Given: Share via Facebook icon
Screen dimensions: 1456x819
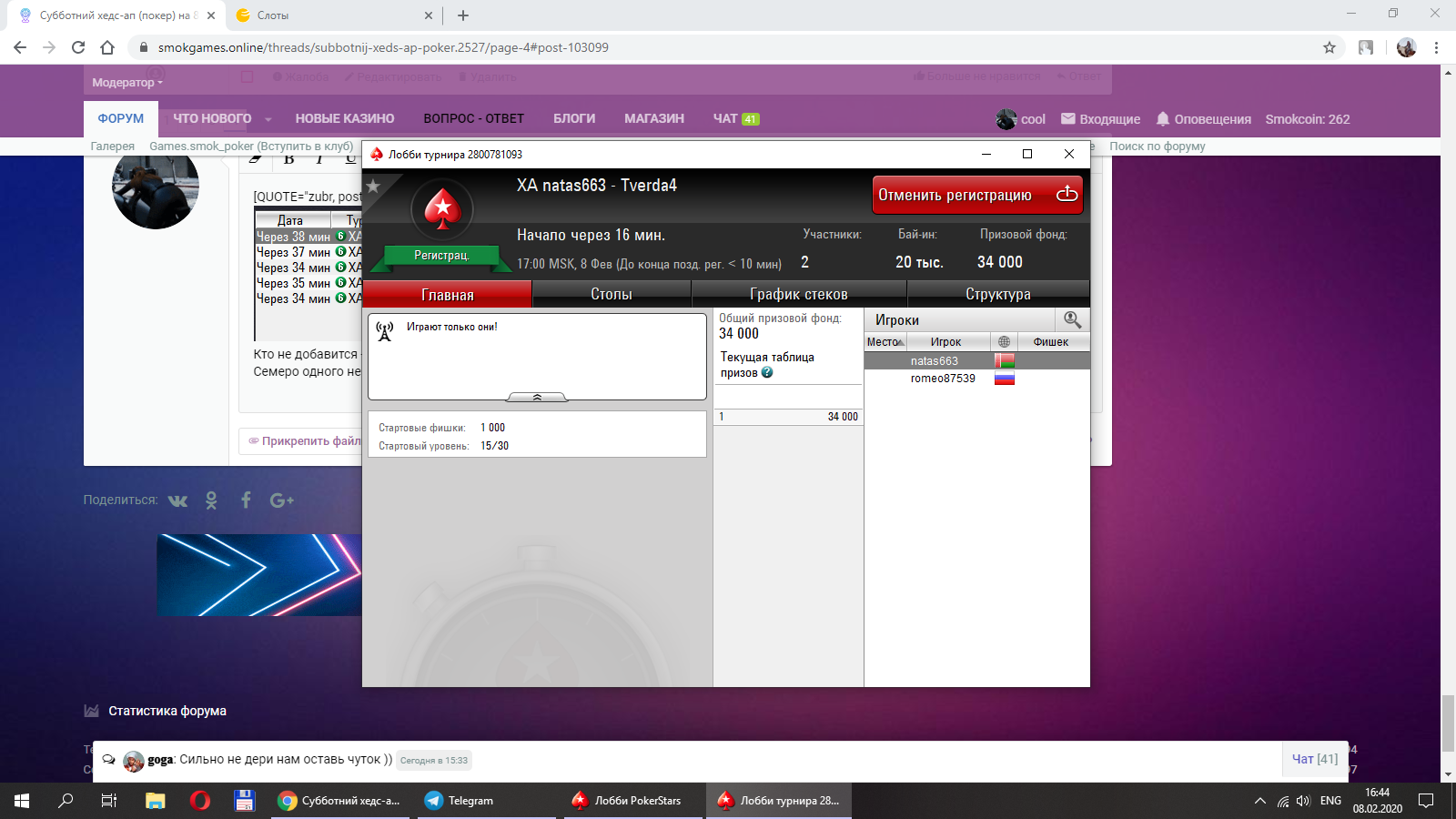Looking at the screenshot, I should coord(246,500).
